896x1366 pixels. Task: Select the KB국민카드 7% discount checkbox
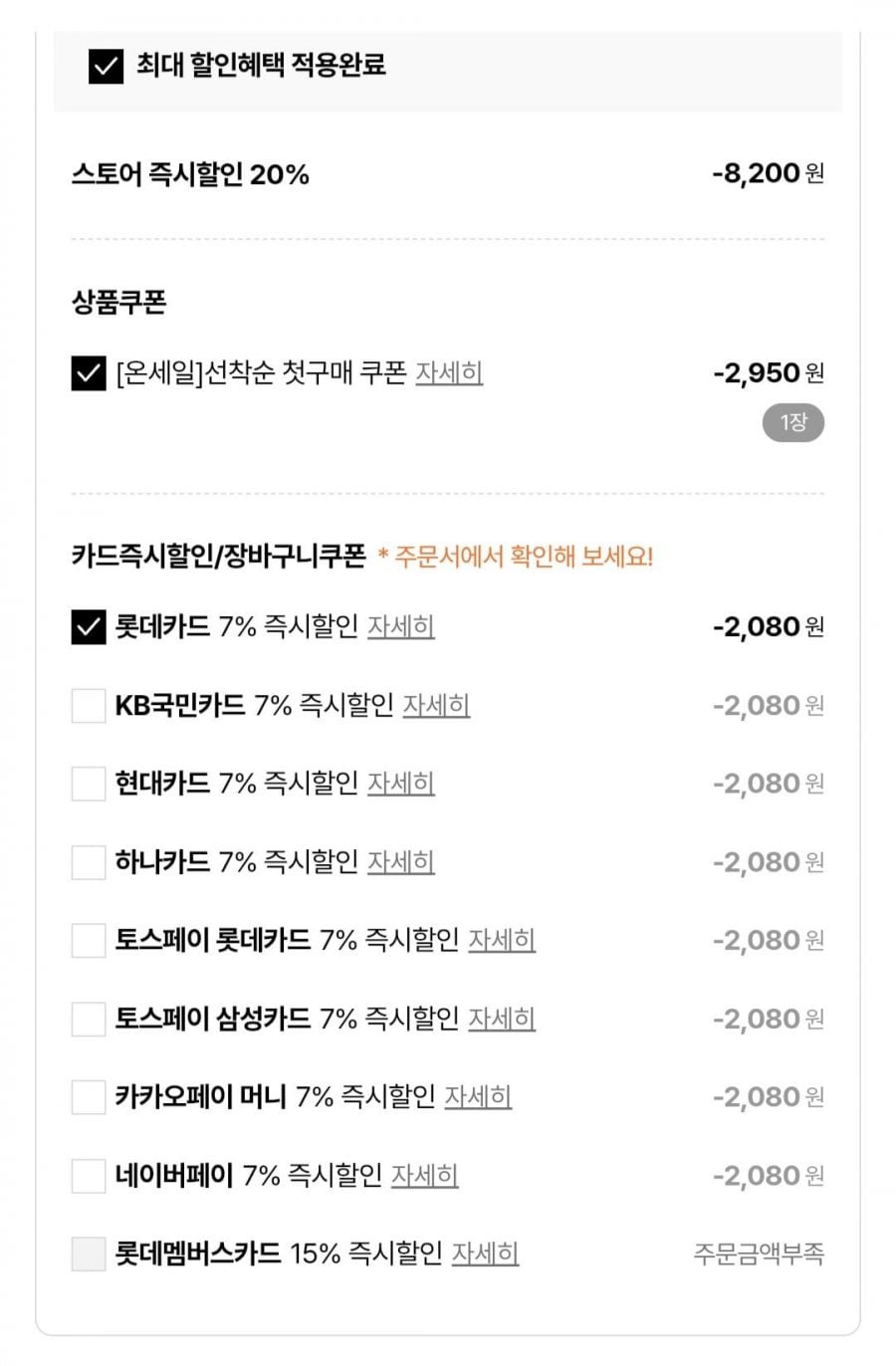[89, 706]
